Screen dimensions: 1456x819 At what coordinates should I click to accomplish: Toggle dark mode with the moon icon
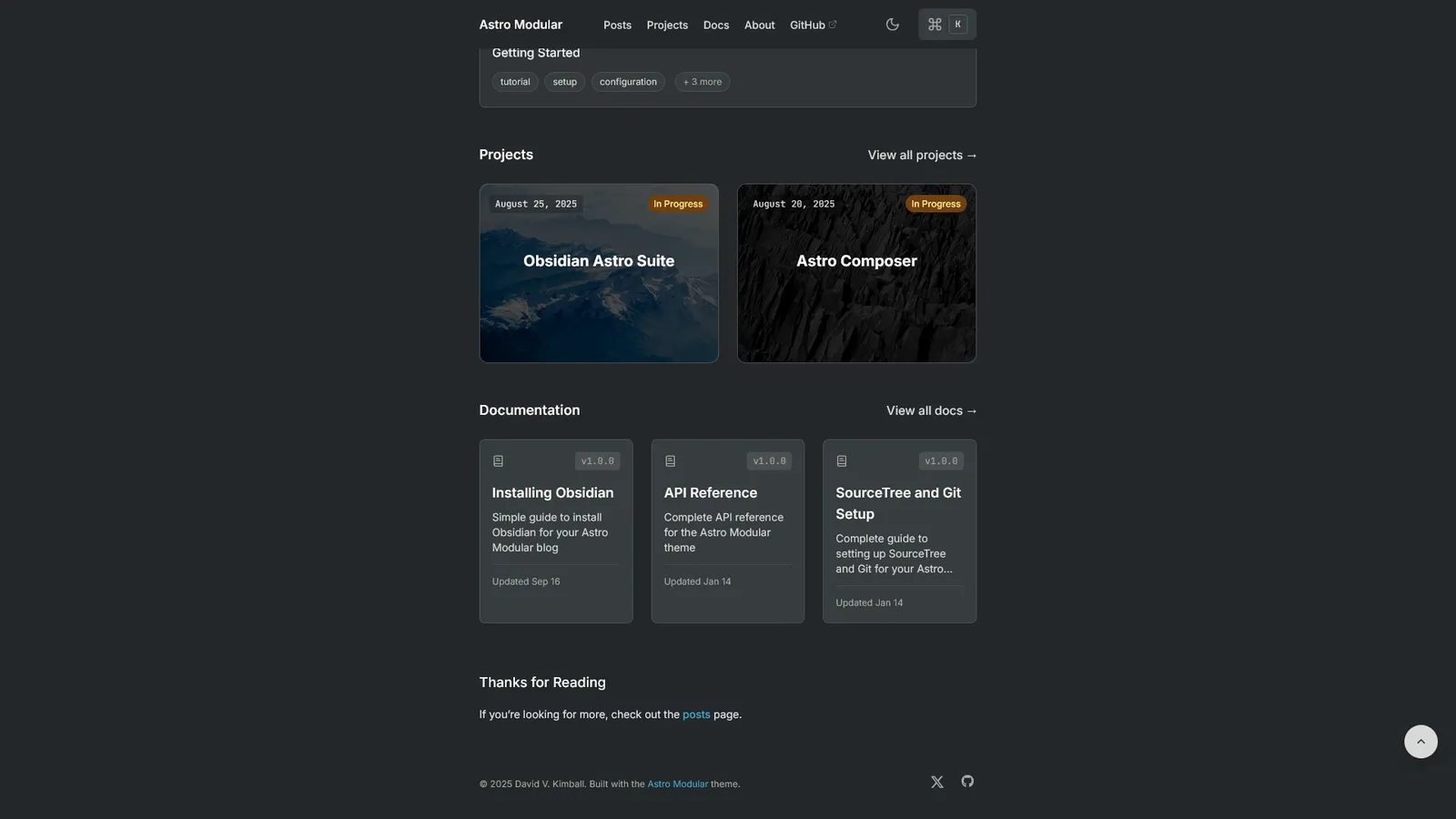click(892, 25)
